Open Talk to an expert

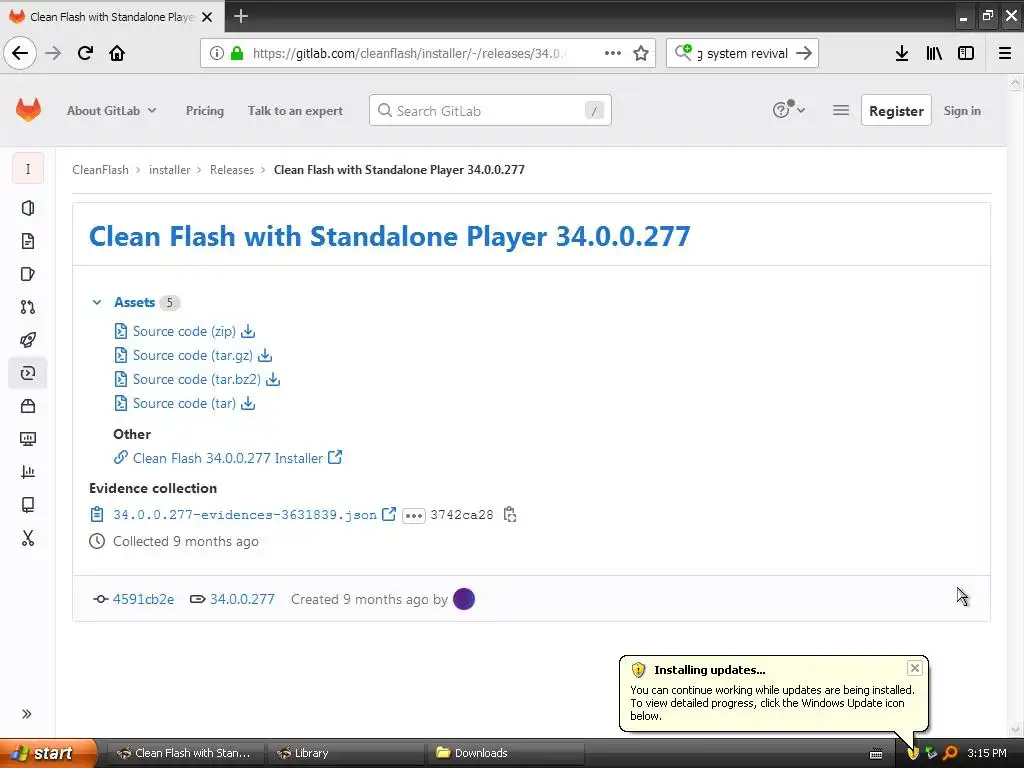295,111
